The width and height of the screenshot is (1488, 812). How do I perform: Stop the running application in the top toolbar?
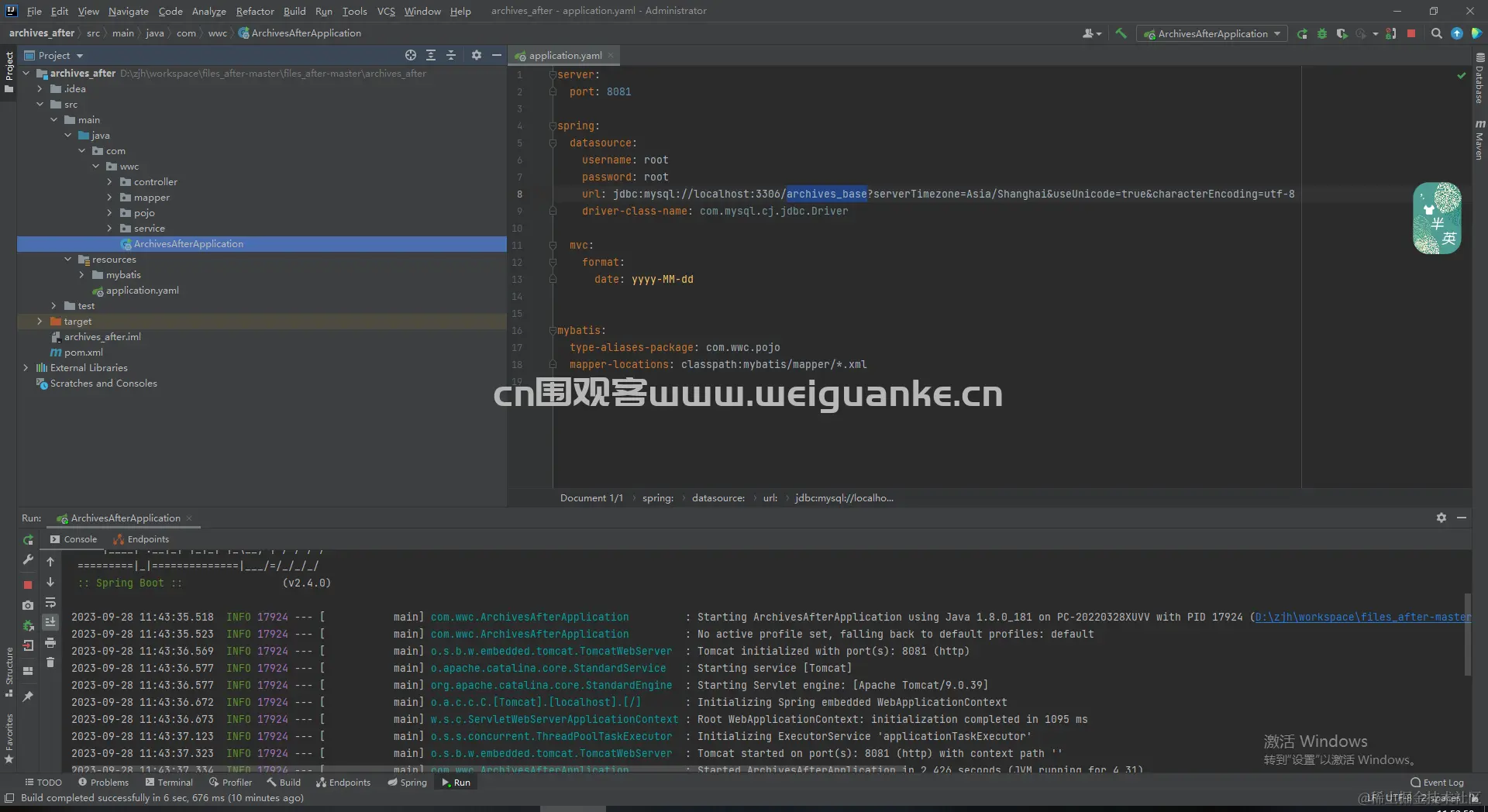[x=1411, y=33]
